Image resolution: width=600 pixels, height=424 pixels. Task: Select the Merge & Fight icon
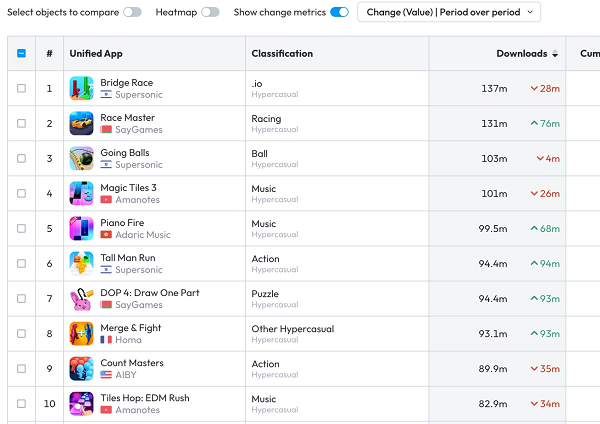[81, 334]
